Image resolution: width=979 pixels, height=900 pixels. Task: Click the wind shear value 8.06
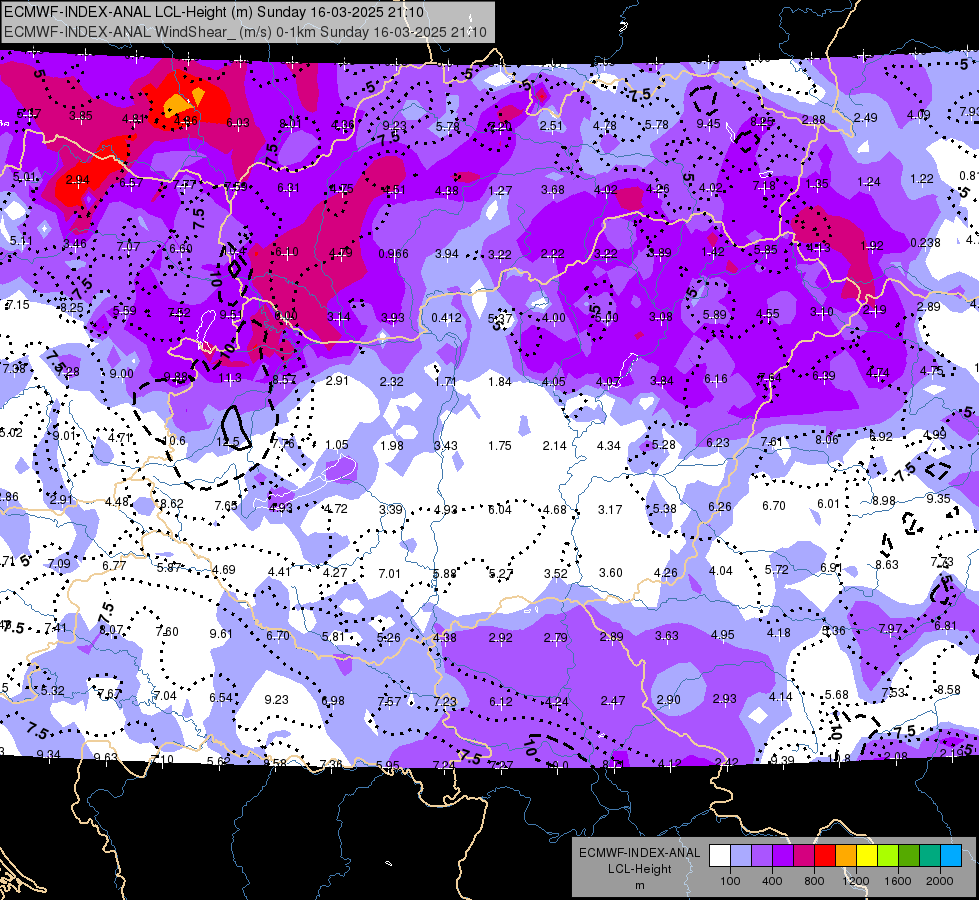[x=827, y=440]
